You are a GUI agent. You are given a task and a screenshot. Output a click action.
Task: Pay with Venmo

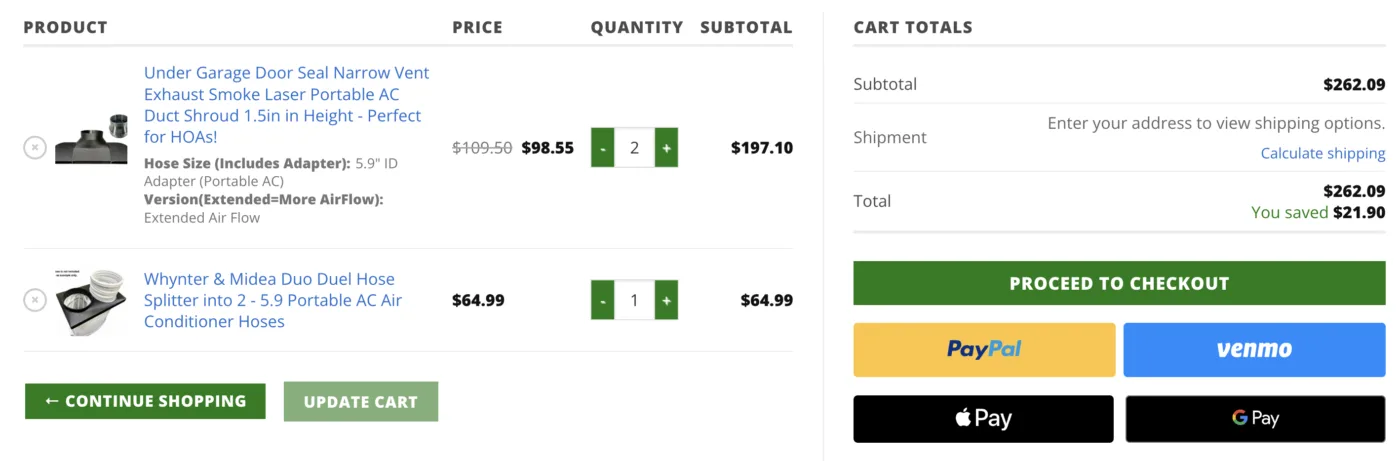1254,349
